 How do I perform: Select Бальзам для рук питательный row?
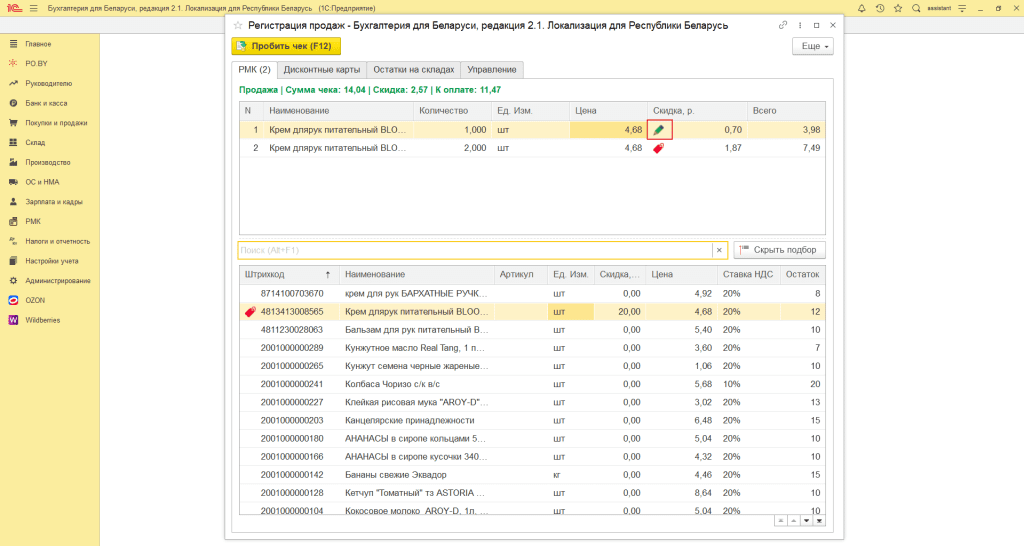532,330
